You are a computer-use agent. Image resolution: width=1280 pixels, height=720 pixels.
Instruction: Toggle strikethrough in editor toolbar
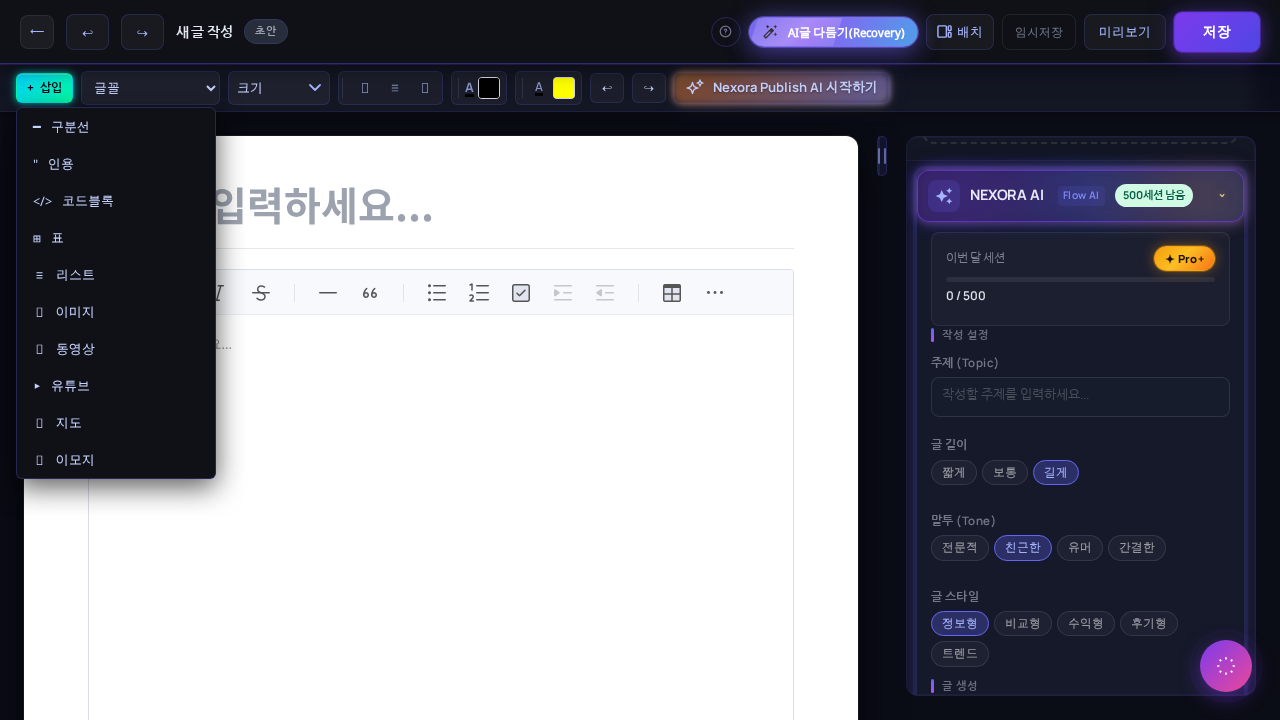coord(261,293)
